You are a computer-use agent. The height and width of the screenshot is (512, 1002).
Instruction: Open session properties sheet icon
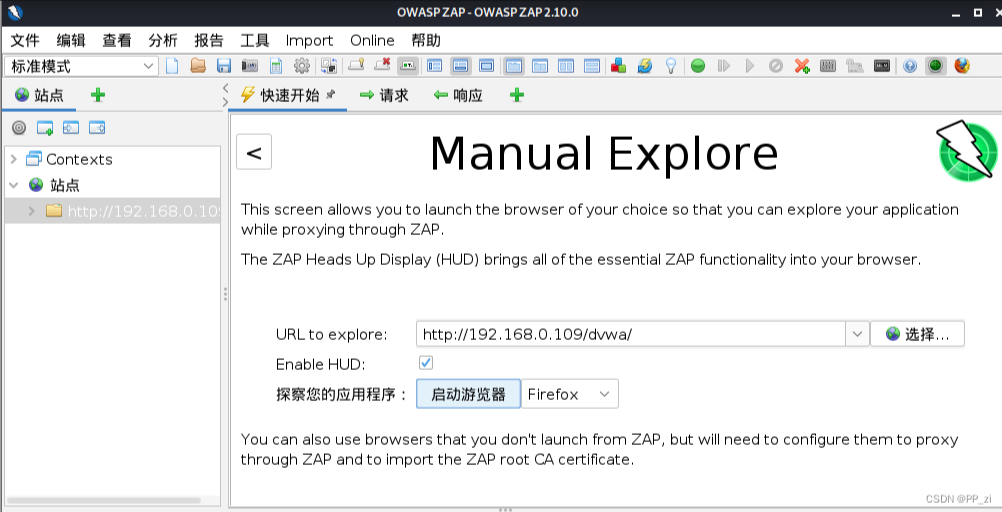tap(275, 66)
